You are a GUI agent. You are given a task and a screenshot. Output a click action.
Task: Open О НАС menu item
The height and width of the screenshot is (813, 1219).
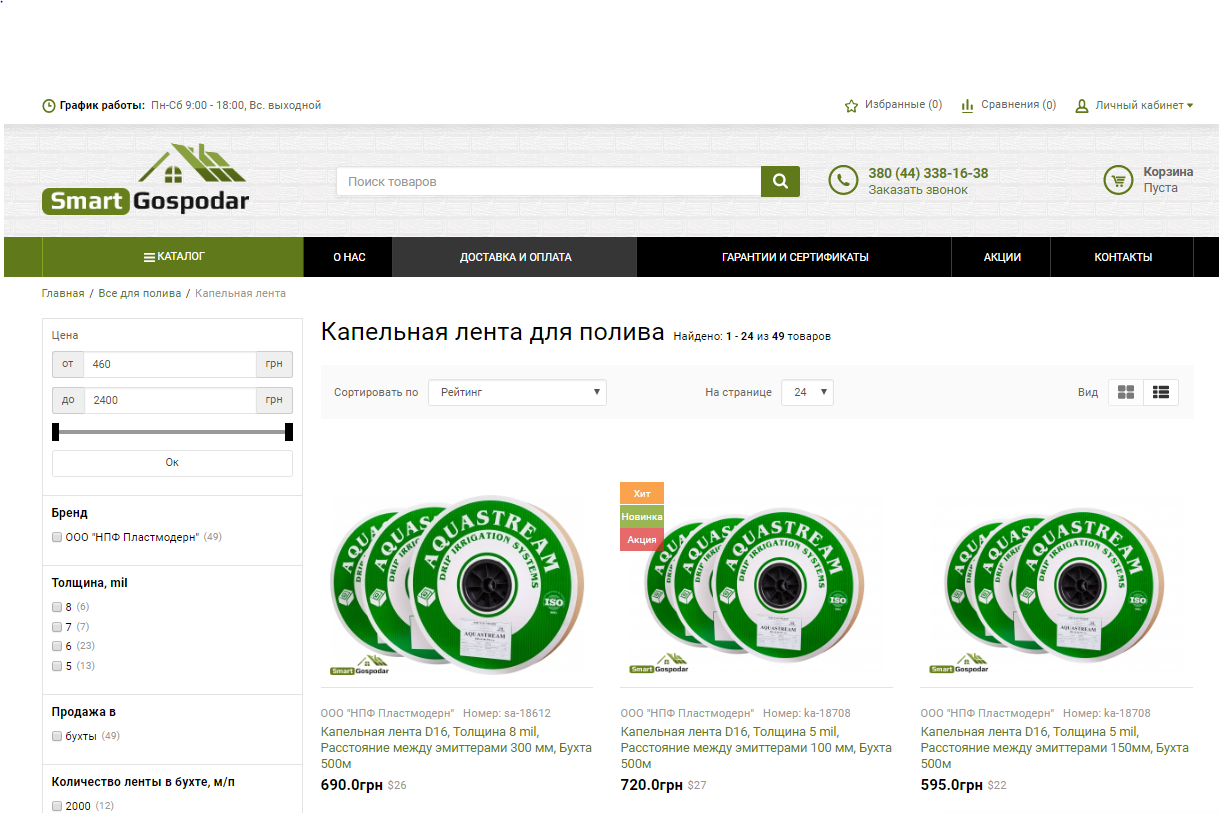[x=349, y=257]
